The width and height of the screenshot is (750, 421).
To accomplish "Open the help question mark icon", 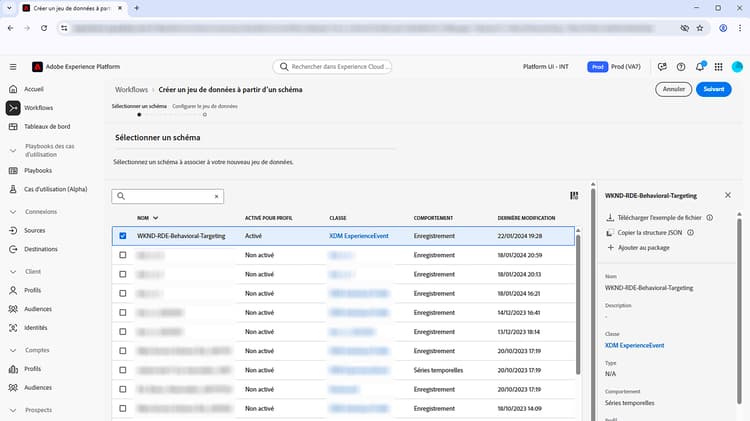I will [x=681, y=66].
